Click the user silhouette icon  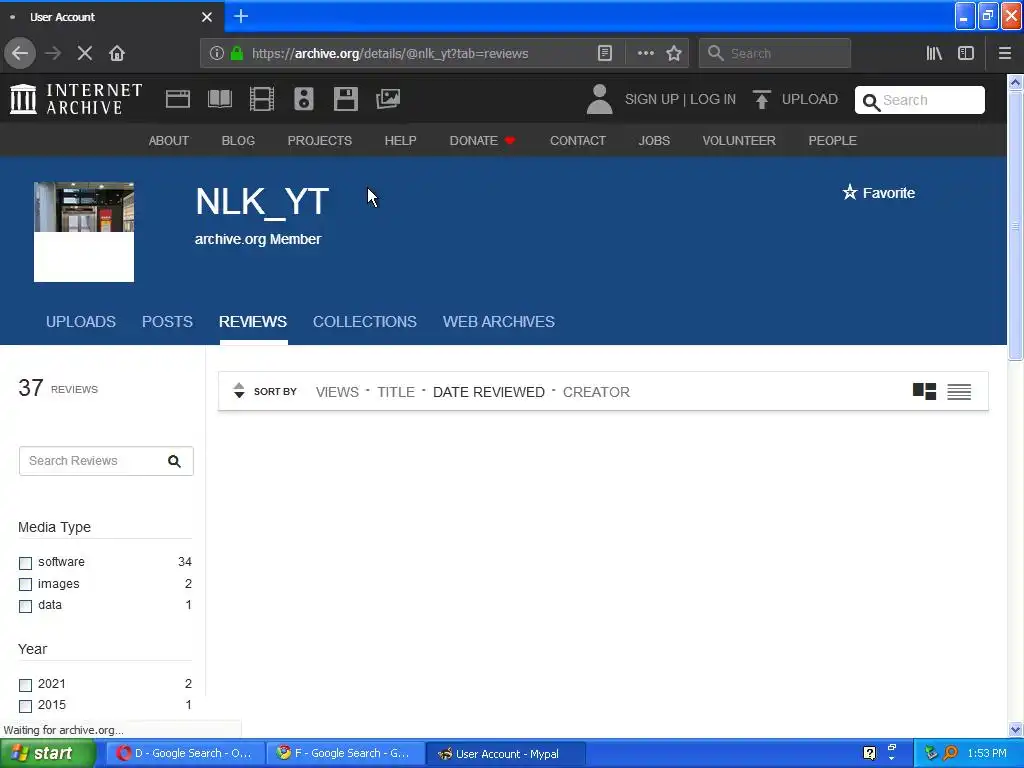pos(600,99)
